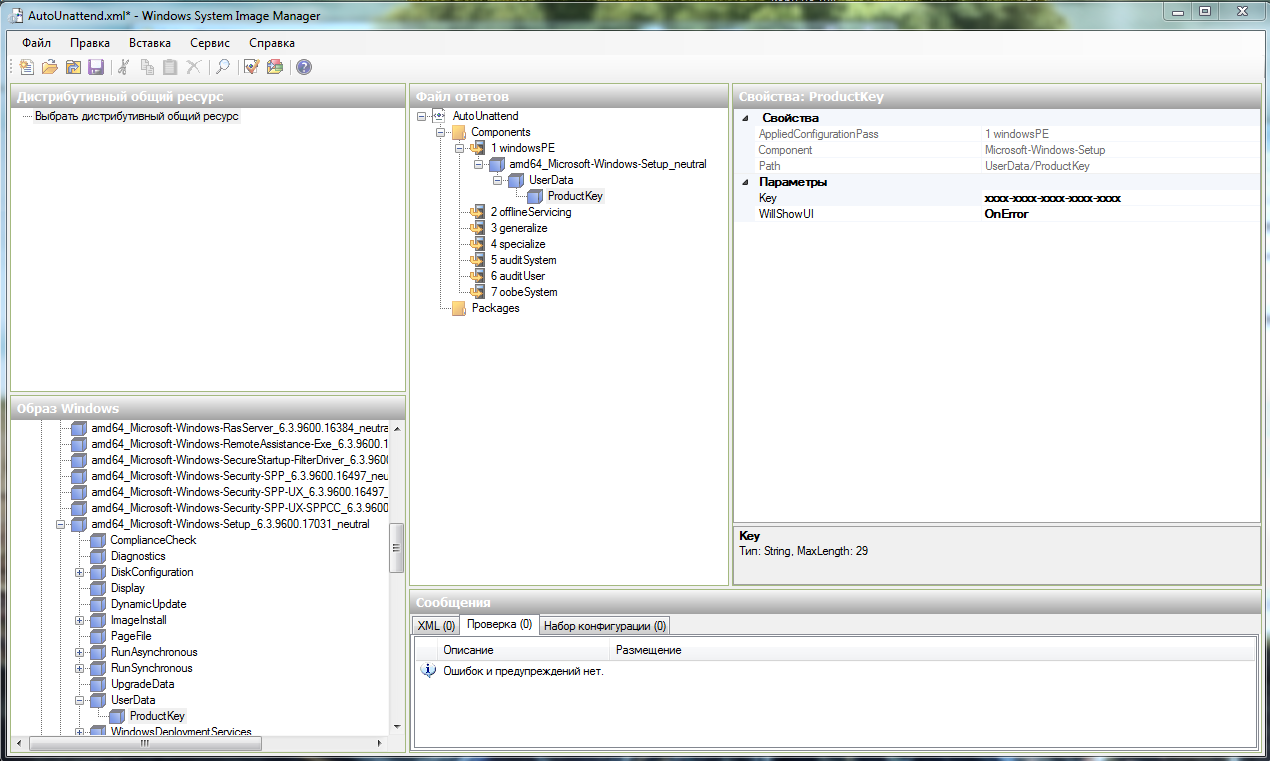Click the Open Answer File folder icon

[49, 67]
